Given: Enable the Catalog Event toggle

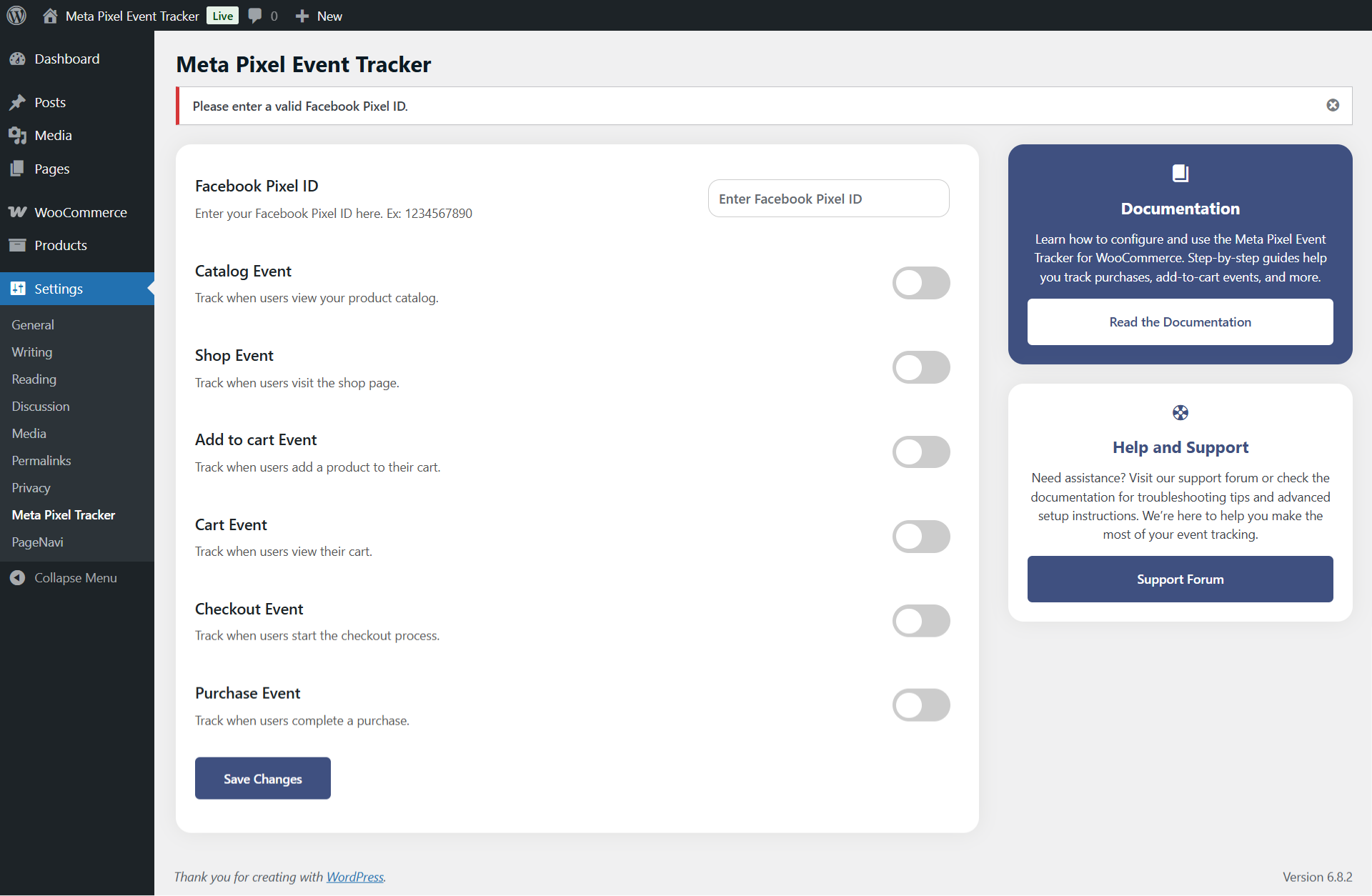Looking at the screenshot, I should click(921, 283).
